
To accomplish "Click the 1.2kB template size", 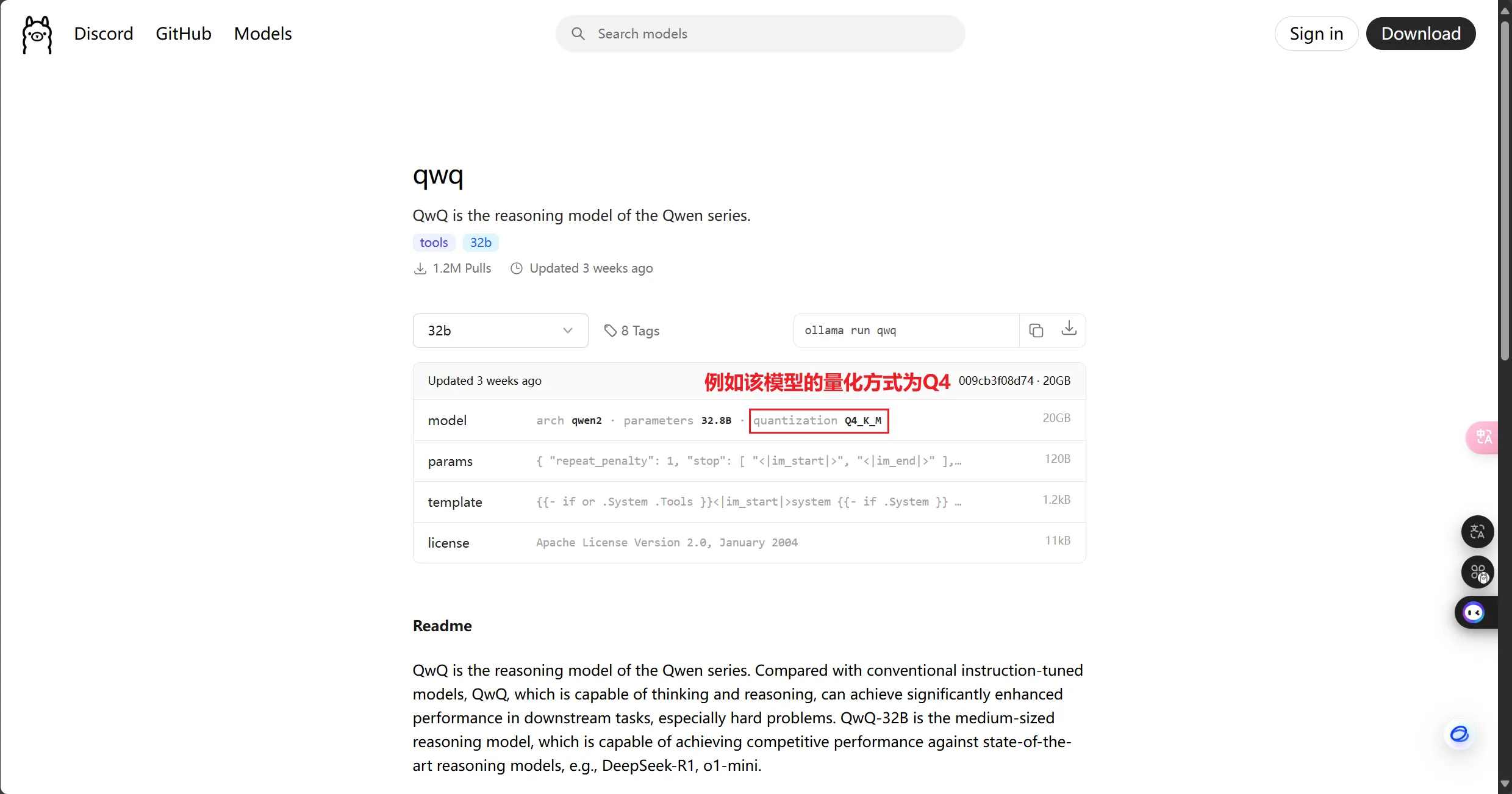I will (x=1056, y=499).
